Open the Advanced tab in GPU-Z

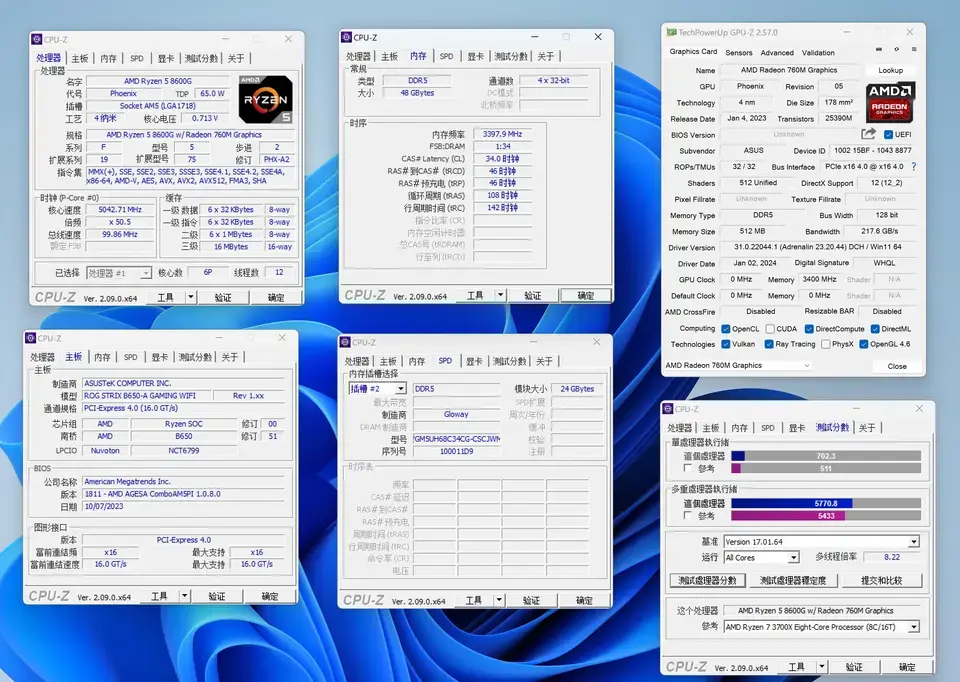(x=776, y=52)
